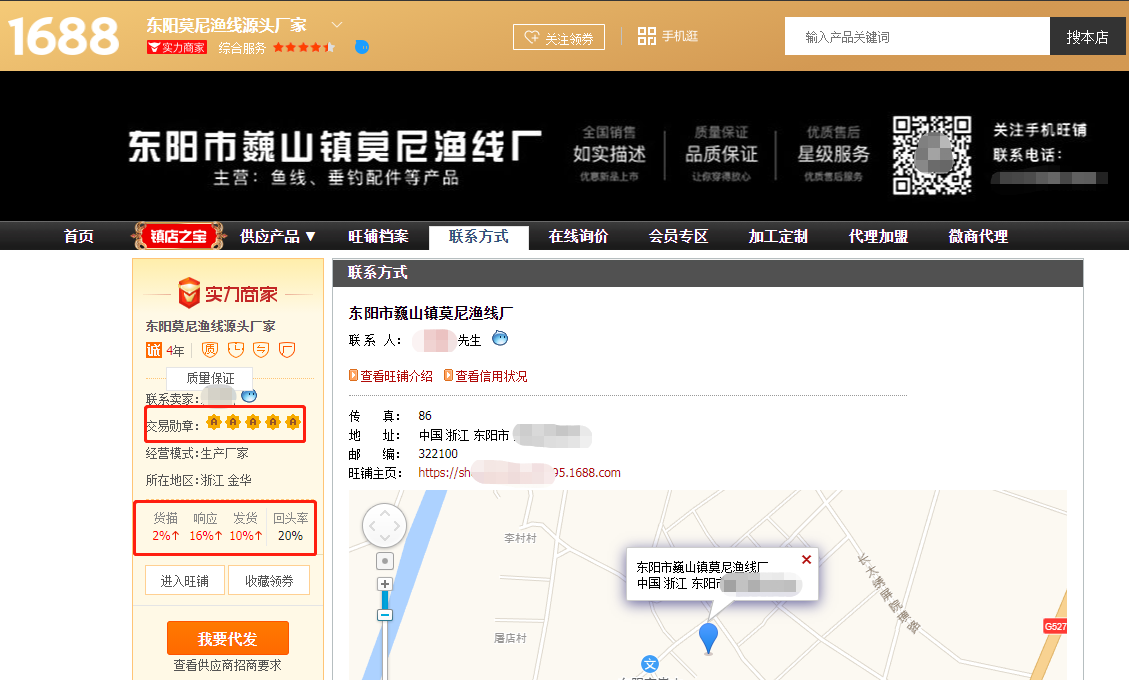Screen dimensions: 1129x680
Task: Click the 综合服务 star rating
Action: [304, 48]
